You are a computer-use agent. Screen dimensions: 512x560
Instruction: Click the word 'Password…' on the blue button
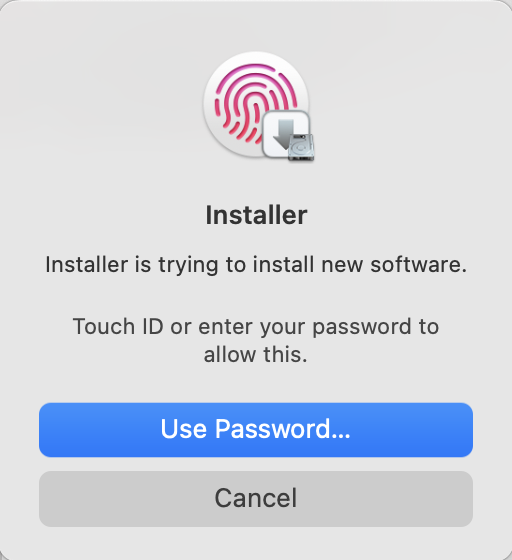click(282, 429)
